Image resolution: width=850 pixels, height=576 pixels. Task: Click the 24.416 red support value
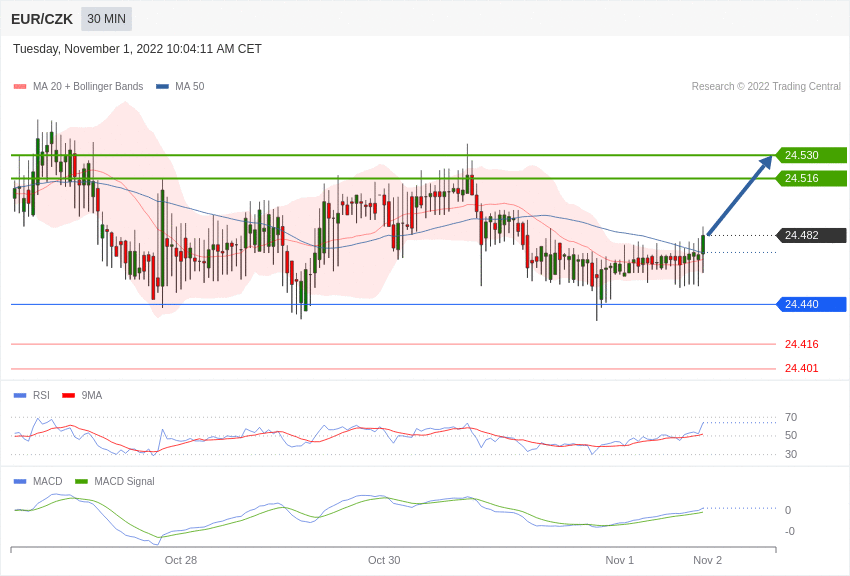[x=802, y=344]
